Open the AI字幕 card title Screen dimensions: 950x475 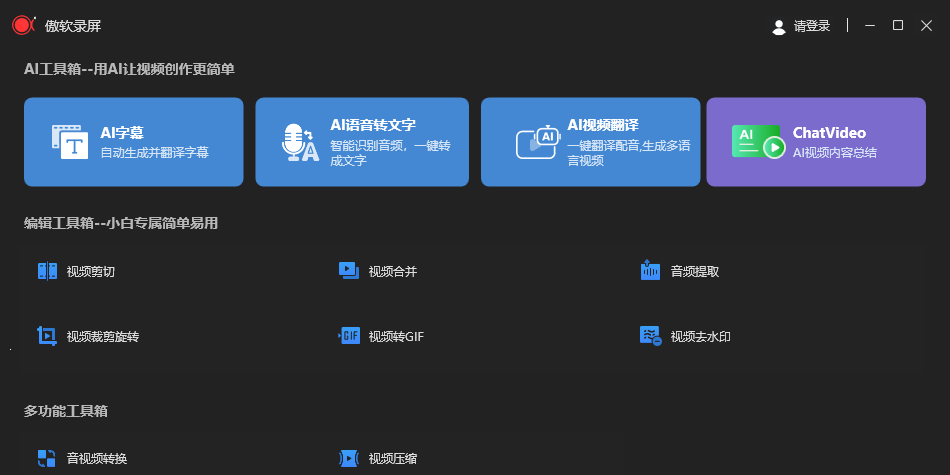click(122, 133)
